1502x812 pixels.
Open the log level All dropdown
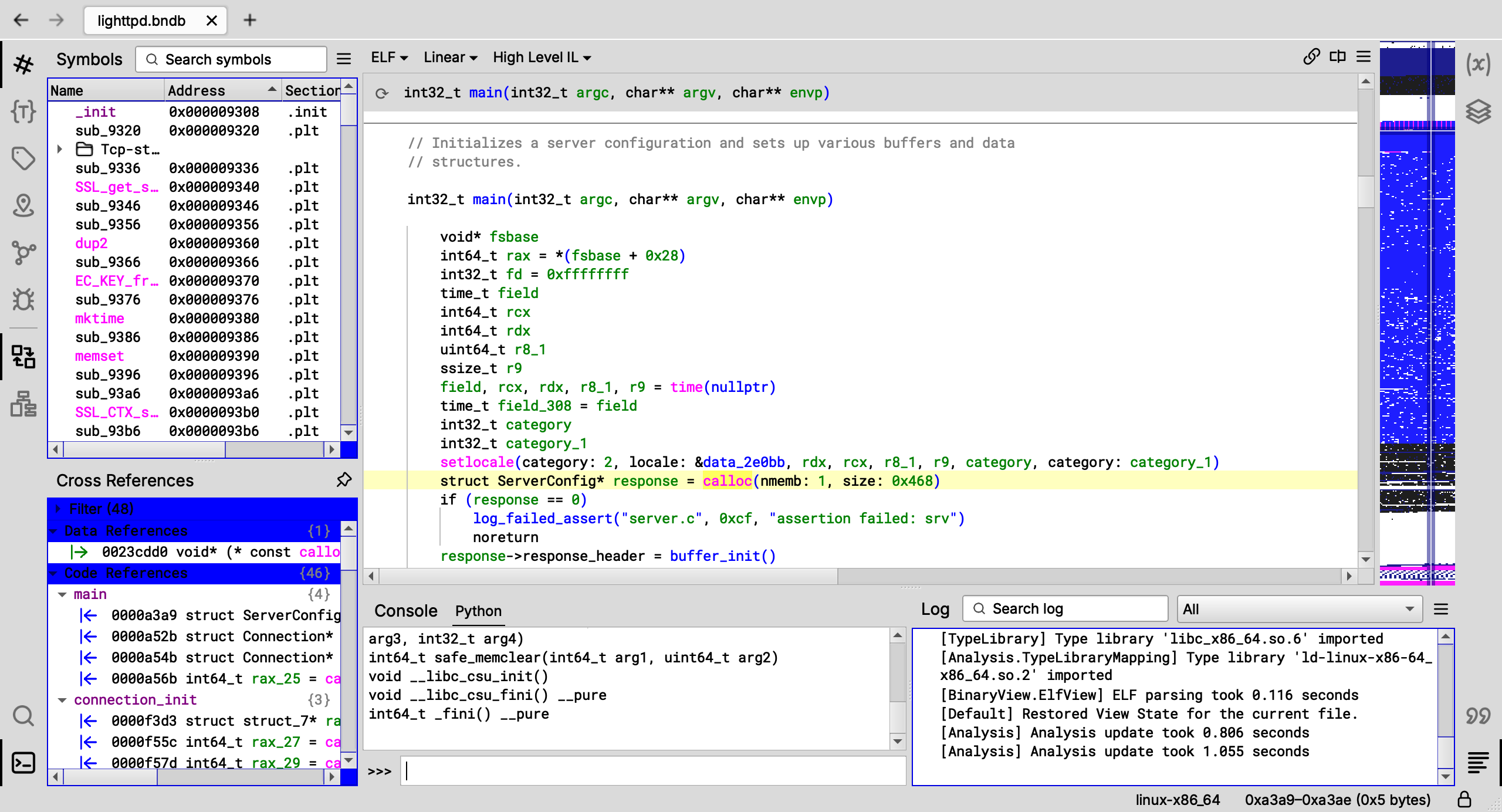click(x=1299, y=609)
